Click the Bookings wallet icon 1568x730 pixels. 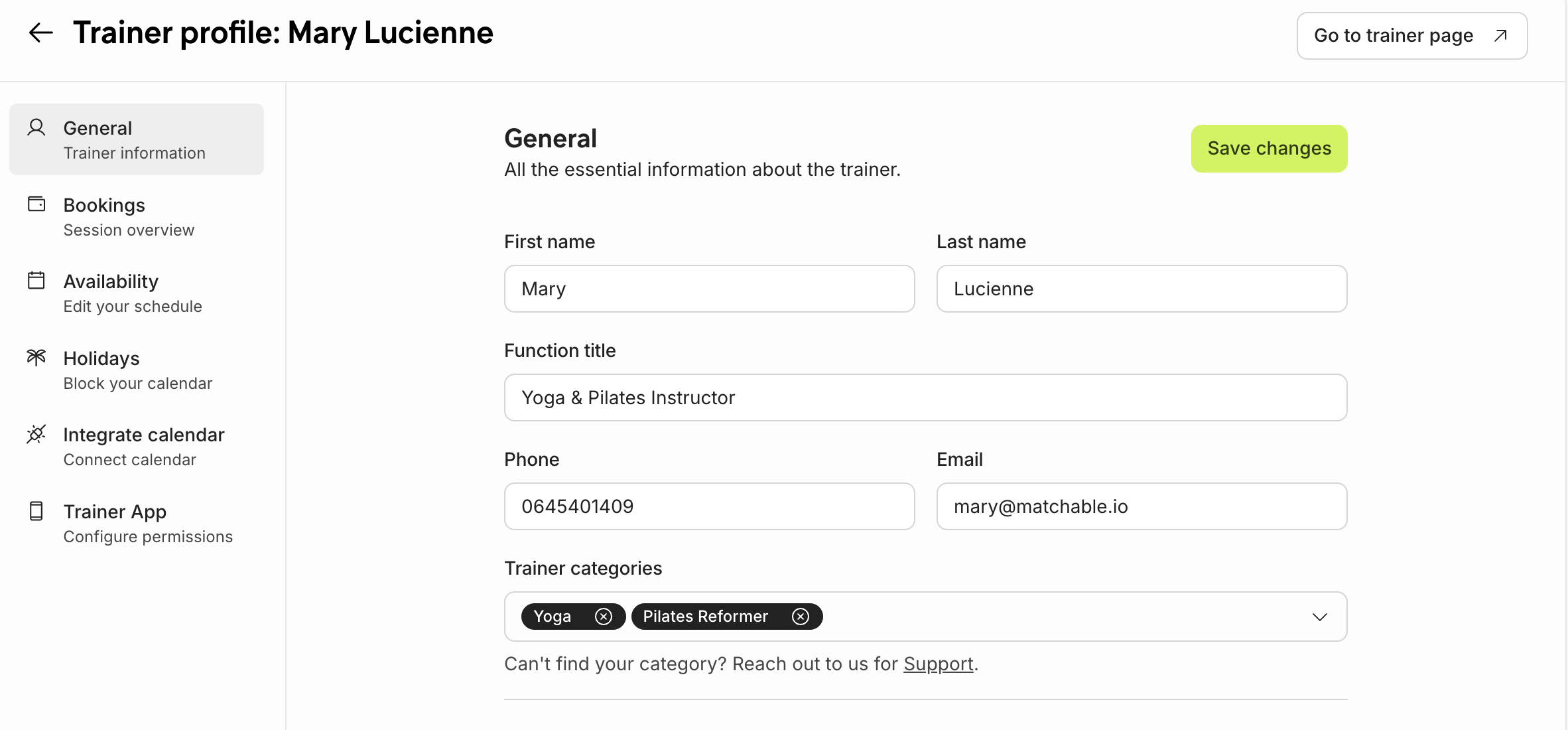point(36,204)
